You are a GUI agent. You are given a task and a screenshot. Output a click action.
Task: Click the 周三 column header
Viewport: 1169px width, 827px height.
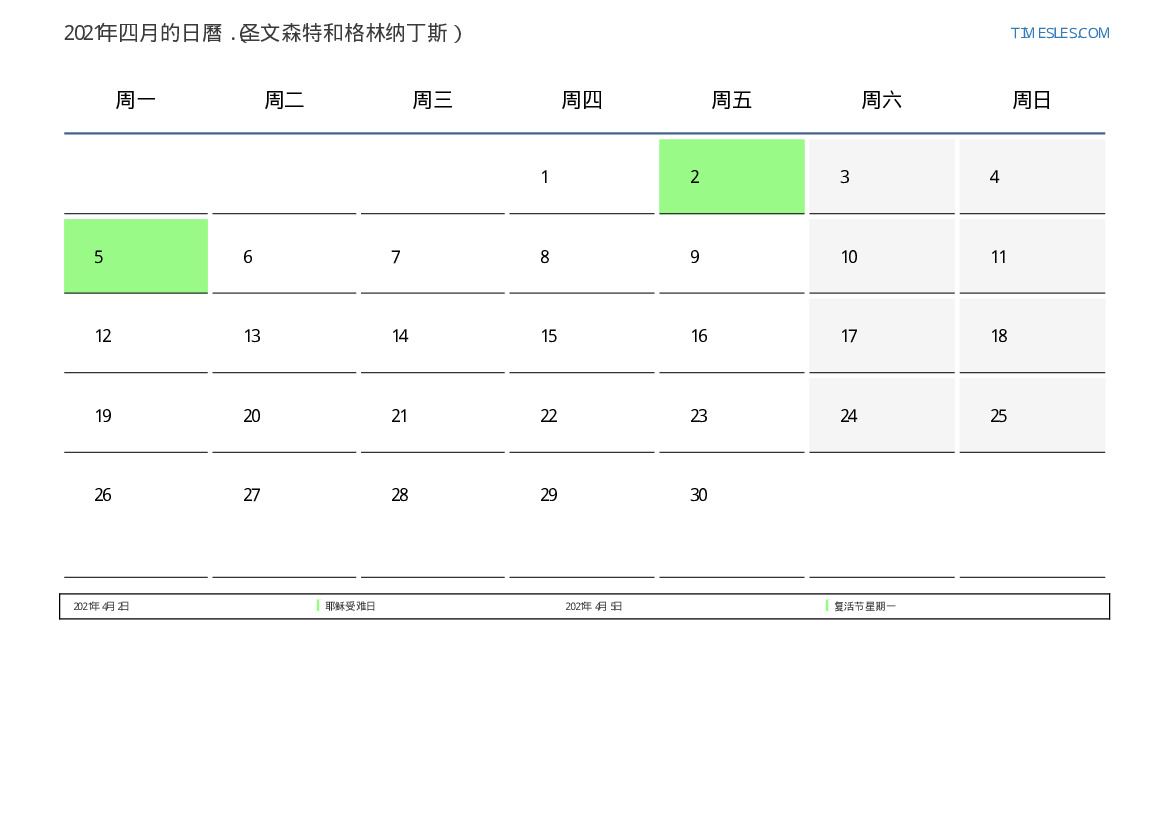(x=432, y=100)
